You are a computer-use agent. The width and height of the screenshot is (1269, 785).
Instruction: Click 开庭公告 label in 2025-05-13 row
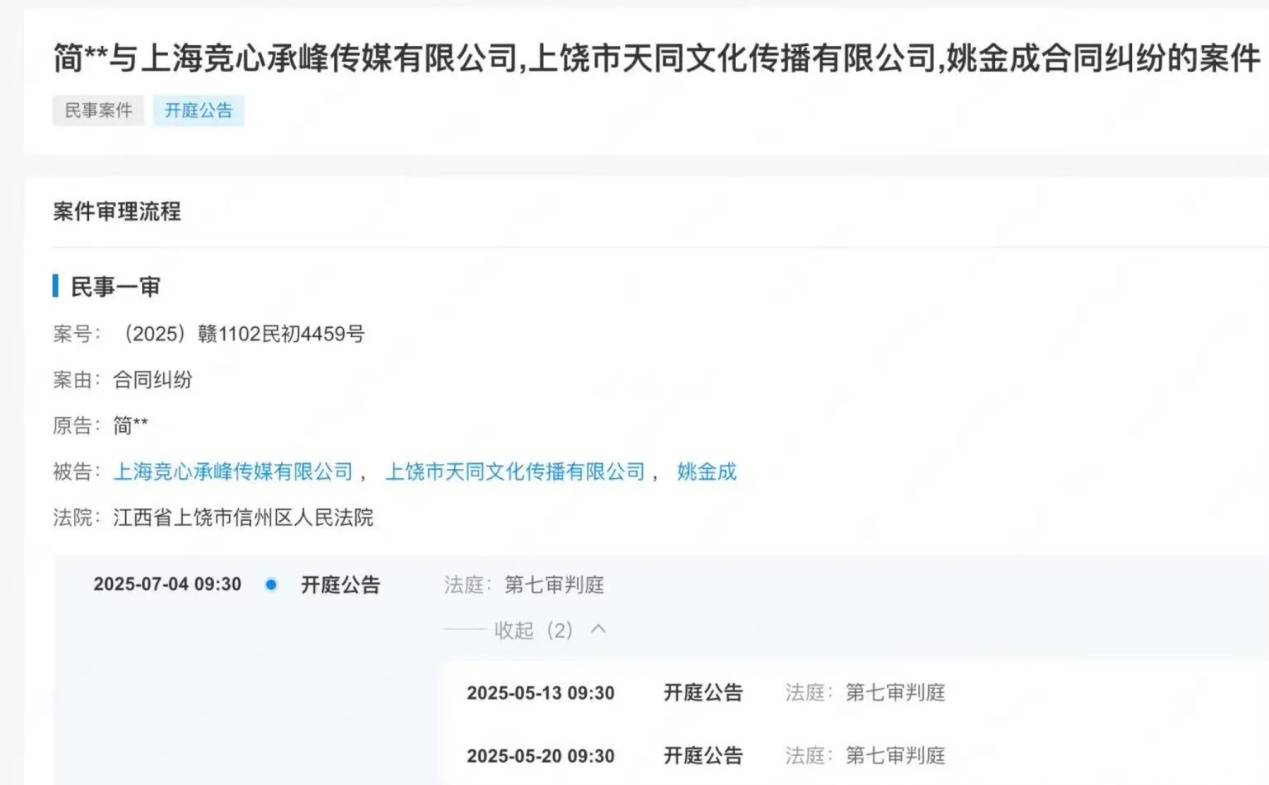[x=704, y=693]
